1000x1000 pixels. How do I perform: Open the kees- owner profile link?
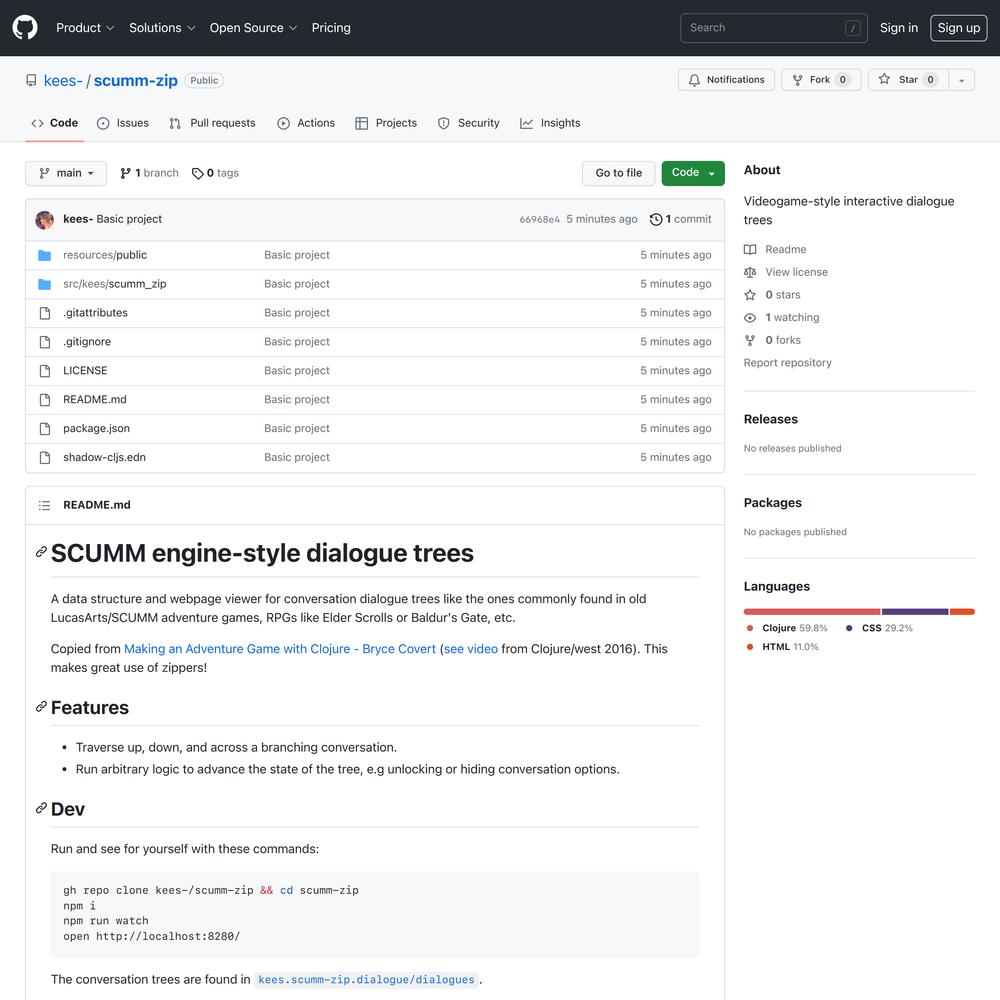pos(63,80)
